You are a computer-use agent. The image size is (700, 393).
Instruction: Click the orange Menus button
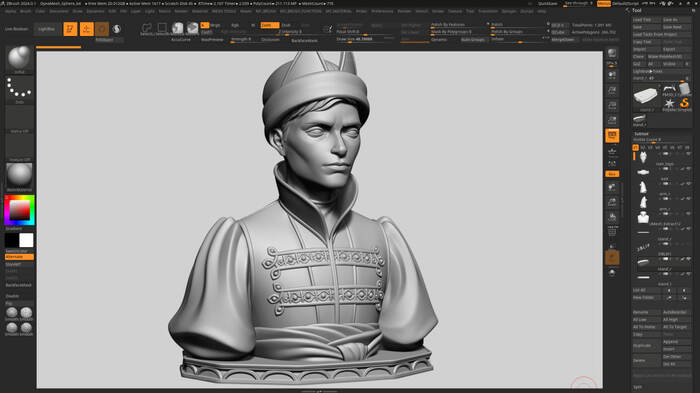tap(604, 4)
